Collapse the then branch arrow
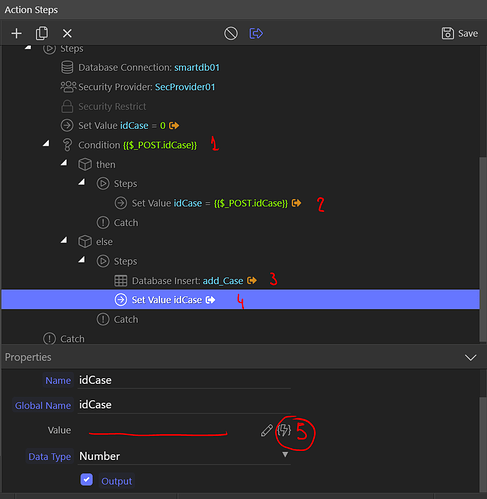Screen dimensions: 487x499 (x=64, y=163)
